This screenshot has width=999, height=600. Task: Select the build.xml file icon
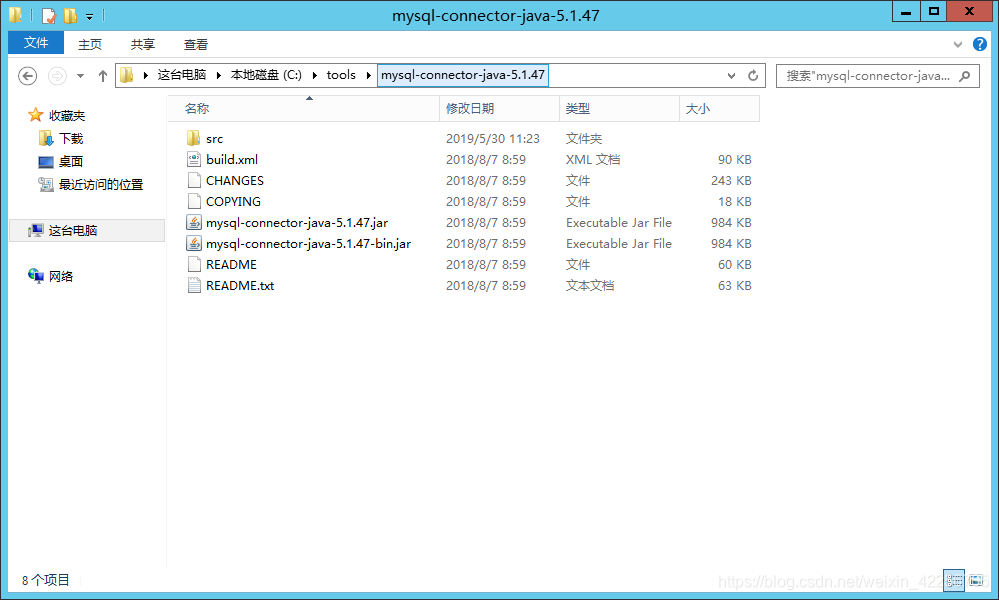pyautogui.click(x=194, y=159)
